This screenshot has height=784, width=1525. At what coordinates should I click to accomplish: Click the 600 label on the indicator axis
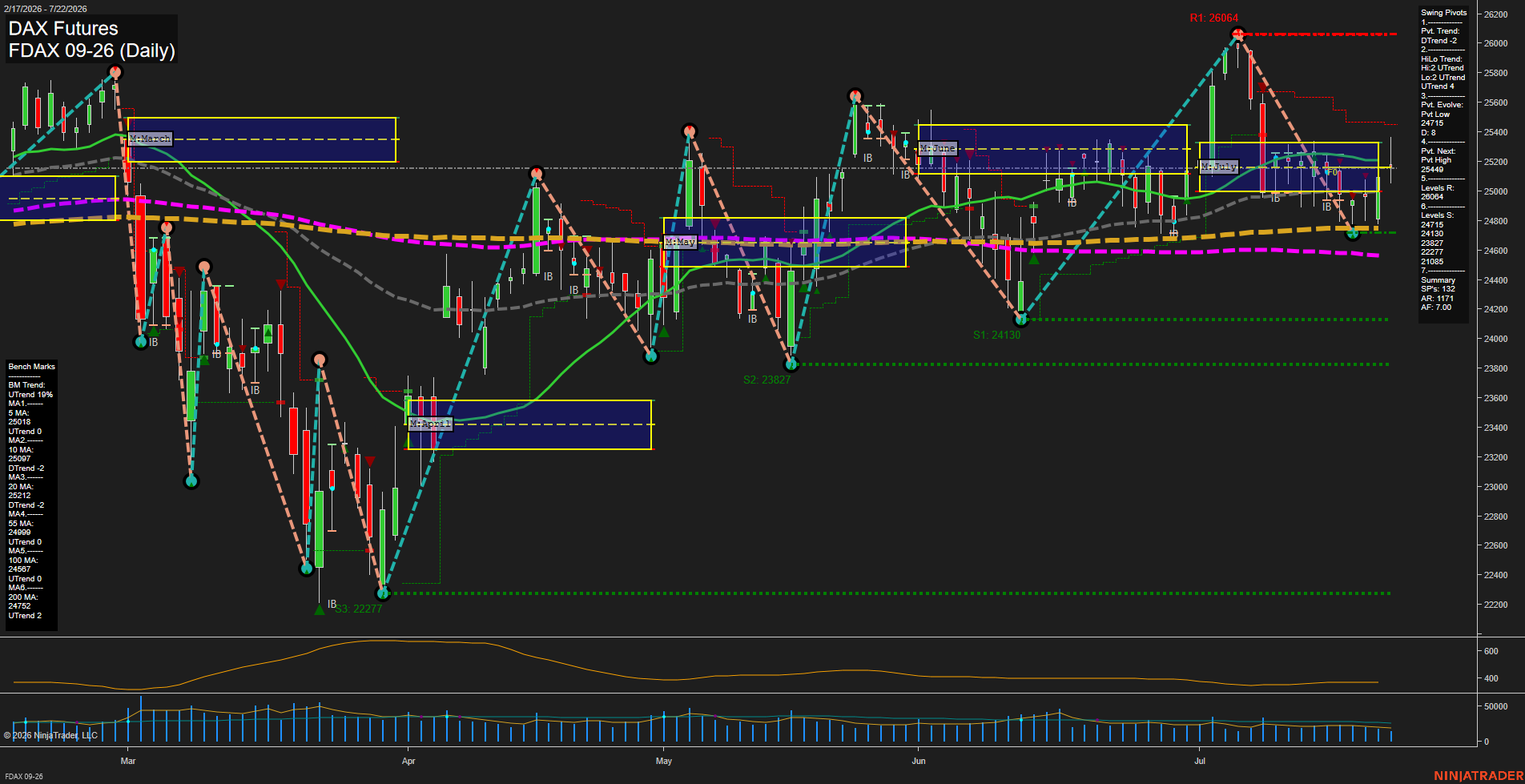point(1491,651)
